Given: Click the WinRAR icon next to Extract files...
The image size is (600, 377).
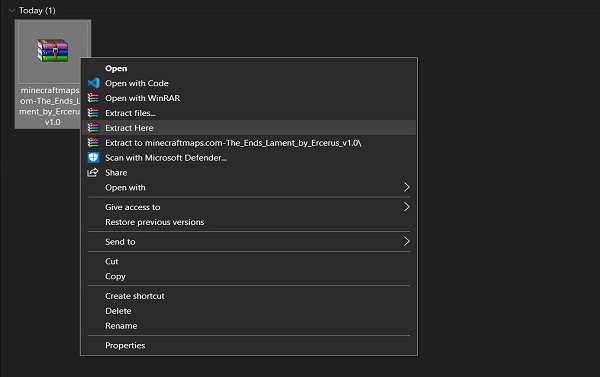Looking at the screenshot, I should 93,113.
